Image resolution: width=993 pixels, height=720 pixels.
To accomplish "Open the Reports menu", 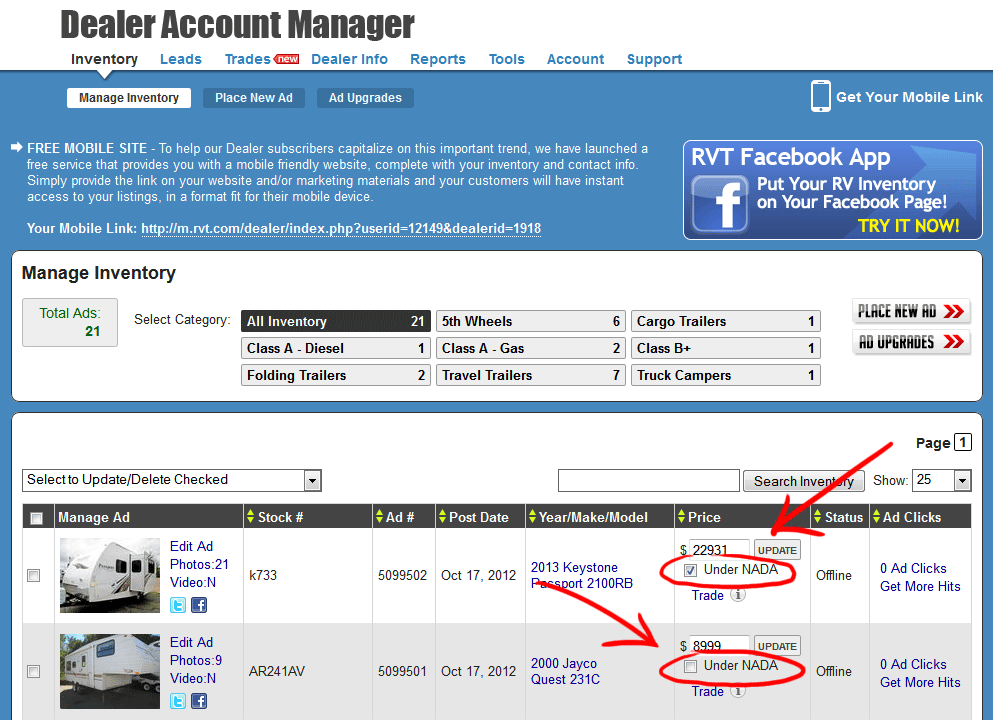I will point(438,59).
